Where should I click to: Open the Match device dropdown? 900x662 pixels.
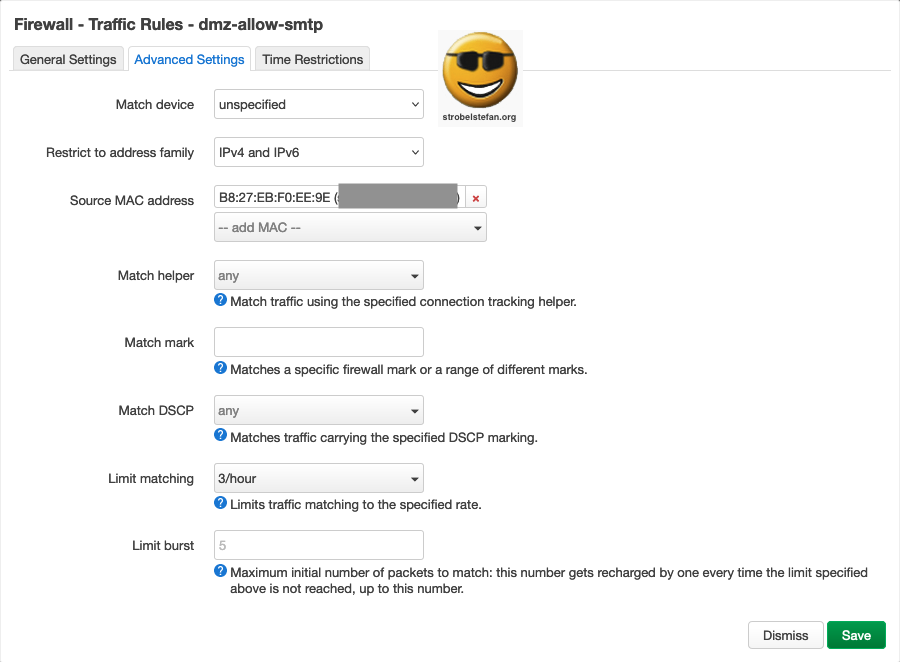click(x=319, y=104)
